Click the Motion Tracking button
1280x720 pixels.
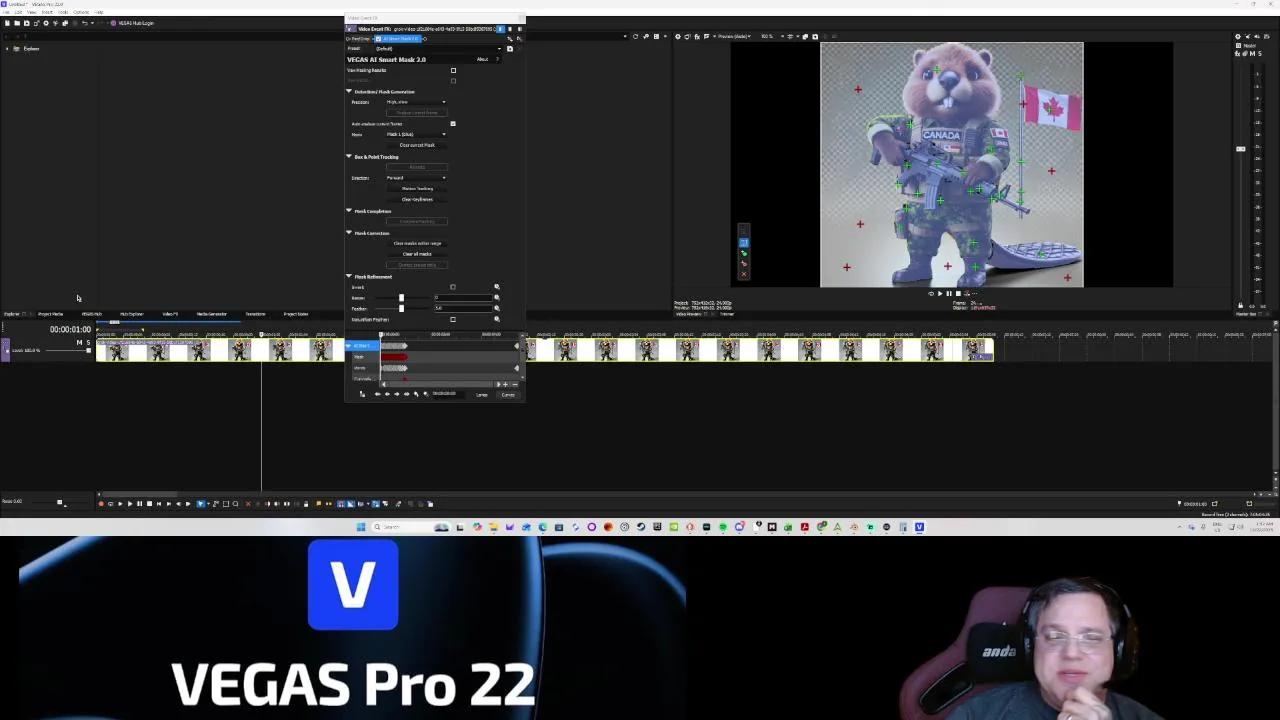(417, 188)
